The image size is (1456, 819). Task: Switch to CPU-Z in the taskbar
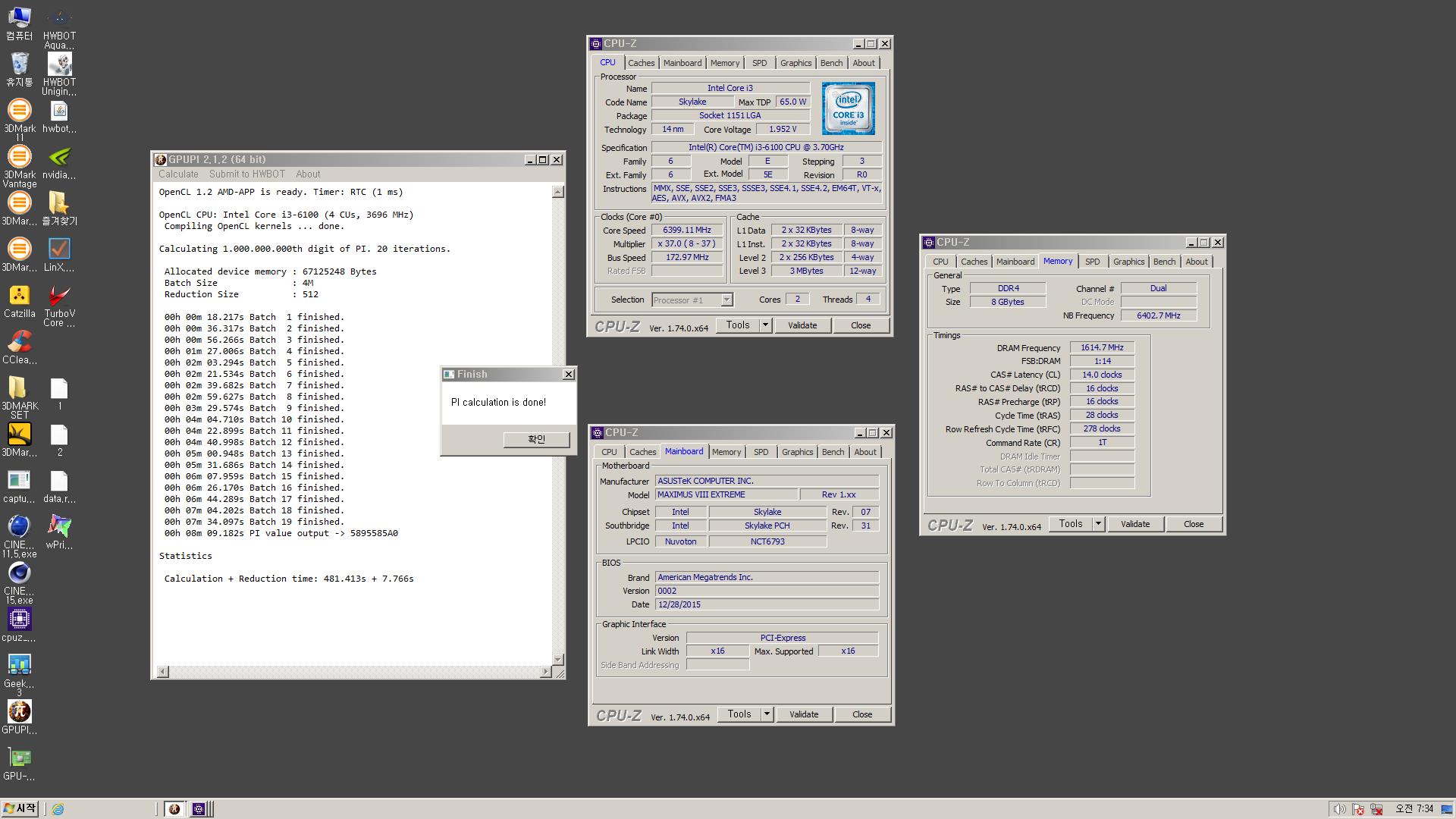(199, 809)
